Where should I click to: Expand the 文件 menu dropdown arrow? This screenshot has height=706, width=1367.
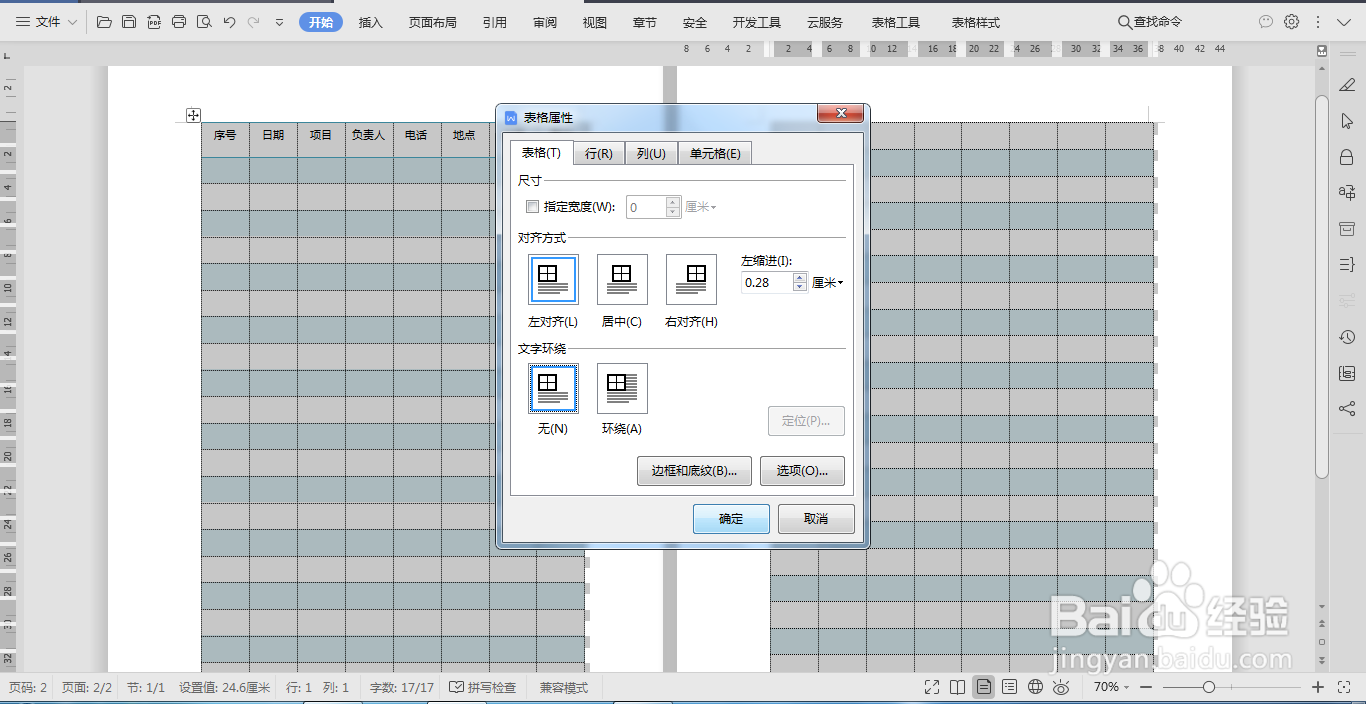tap(72, 22)
